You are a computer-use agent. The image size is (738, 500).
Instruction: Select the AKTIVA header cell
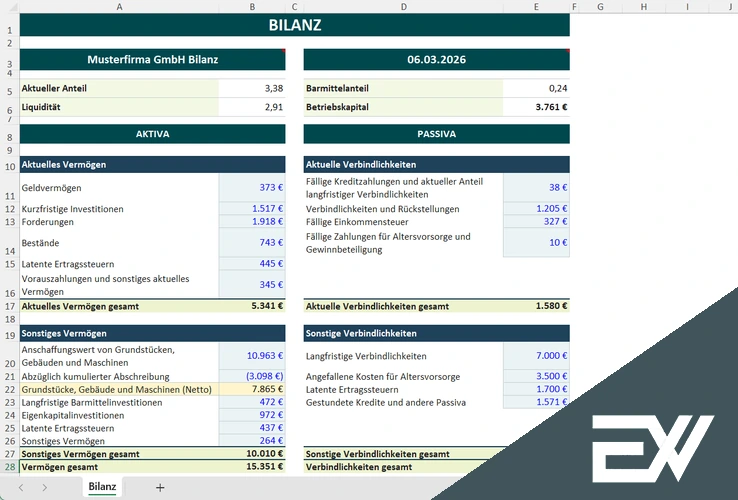pos(152,133)
